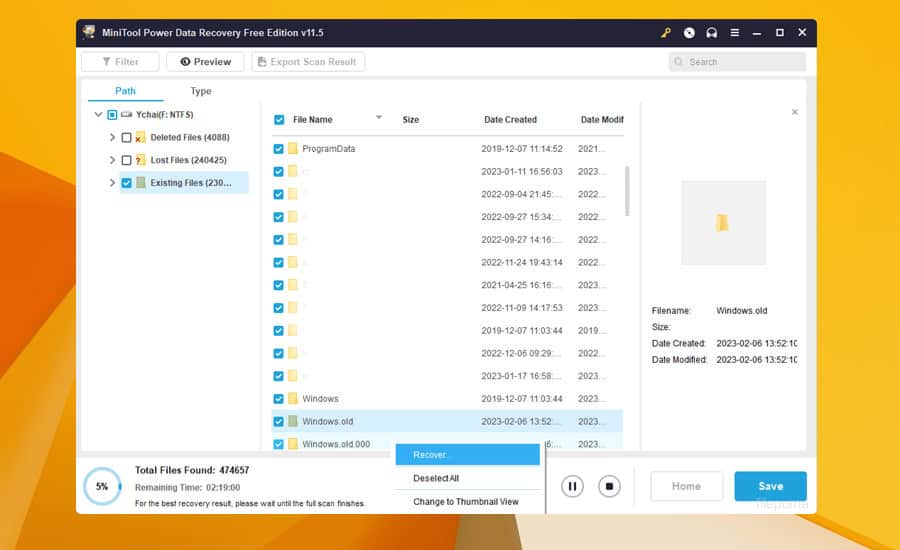Click the file list vertical scrollbar

[627, 191]
